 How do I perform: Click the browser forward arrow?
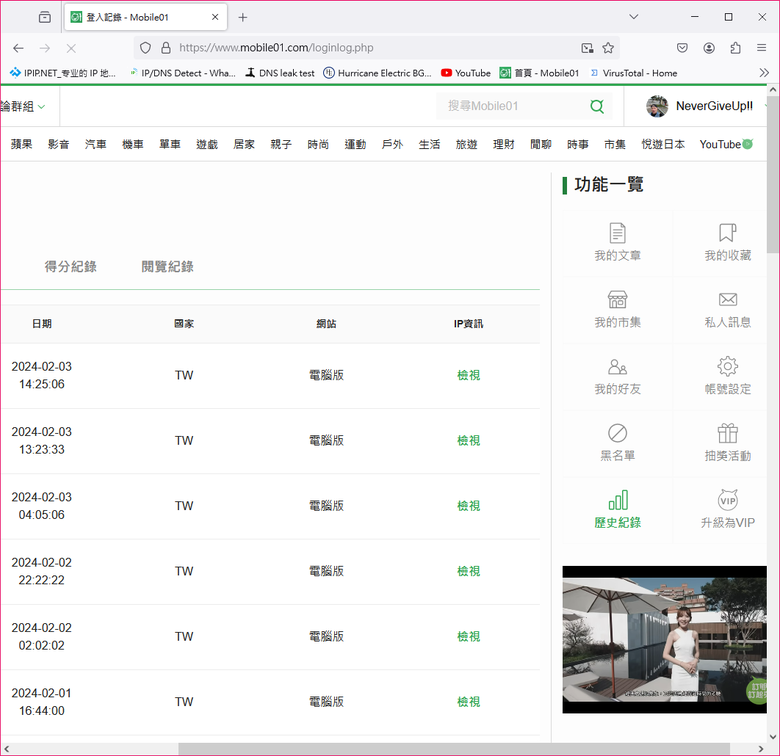click(45, 48)
